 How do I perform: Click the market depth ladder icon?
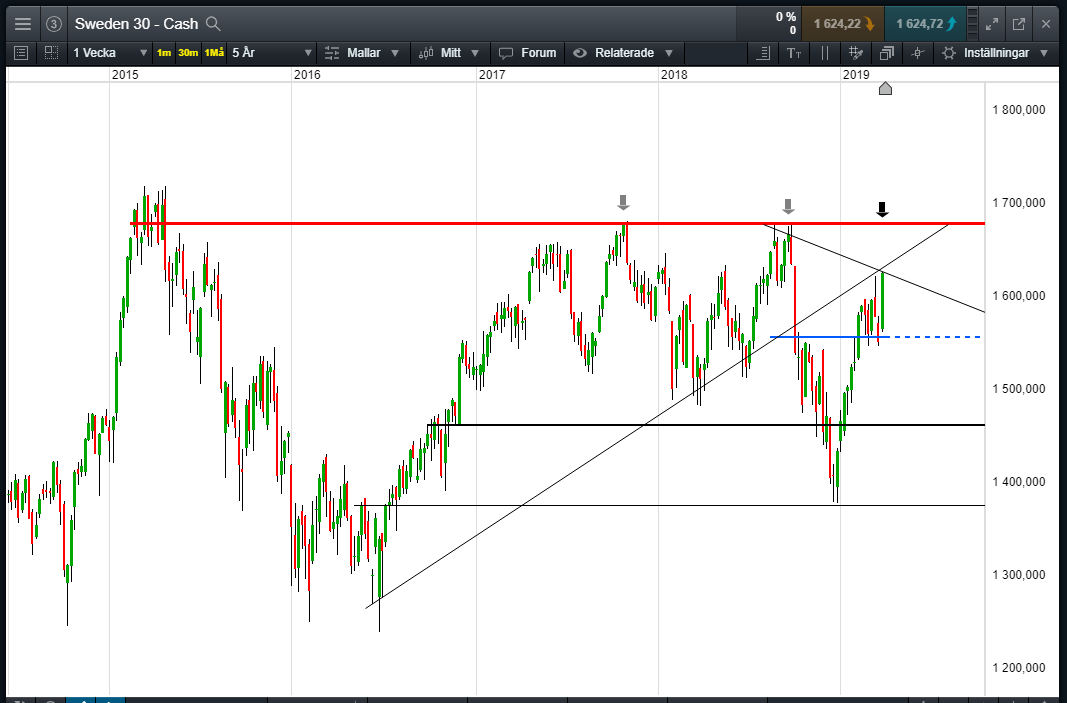point(972,24)
